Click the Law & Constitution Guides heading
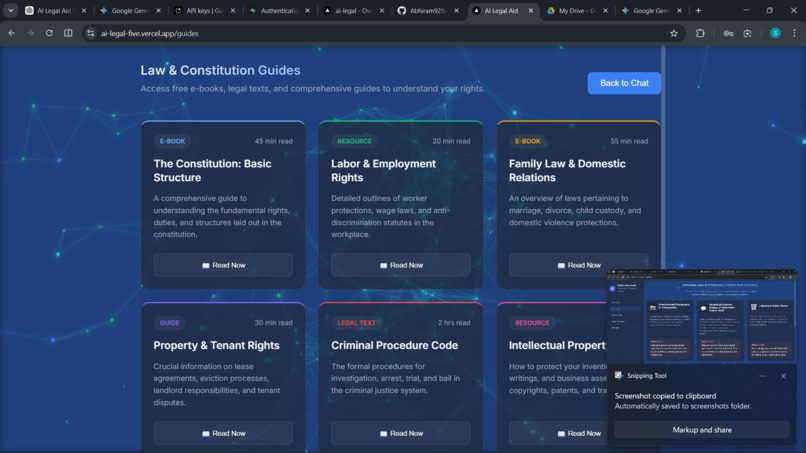Image resolution: width=806 pixels, height=453 pixels. pos(221,70)
